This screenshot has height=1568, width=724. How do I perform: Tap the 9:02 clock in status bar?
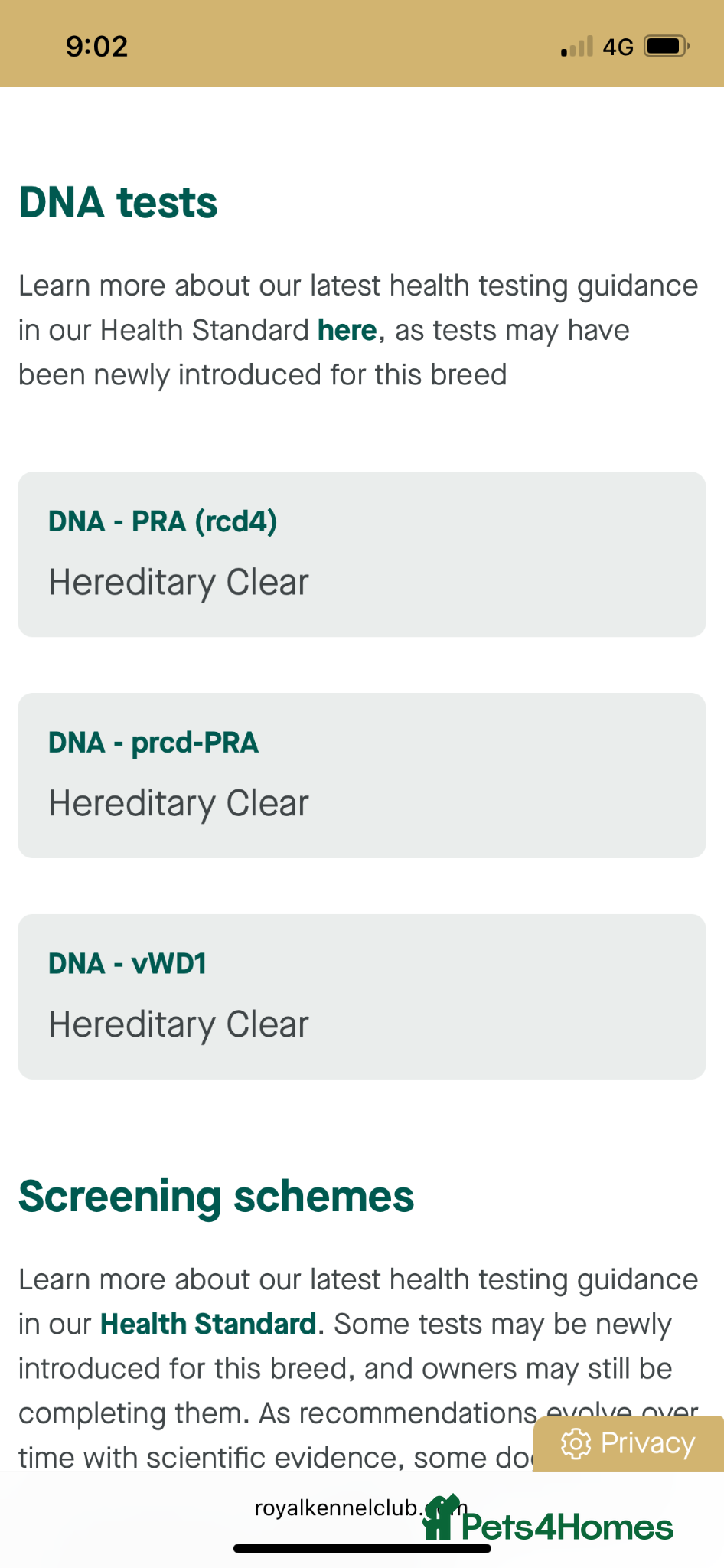pyautogui.click(x=96, y=47)
